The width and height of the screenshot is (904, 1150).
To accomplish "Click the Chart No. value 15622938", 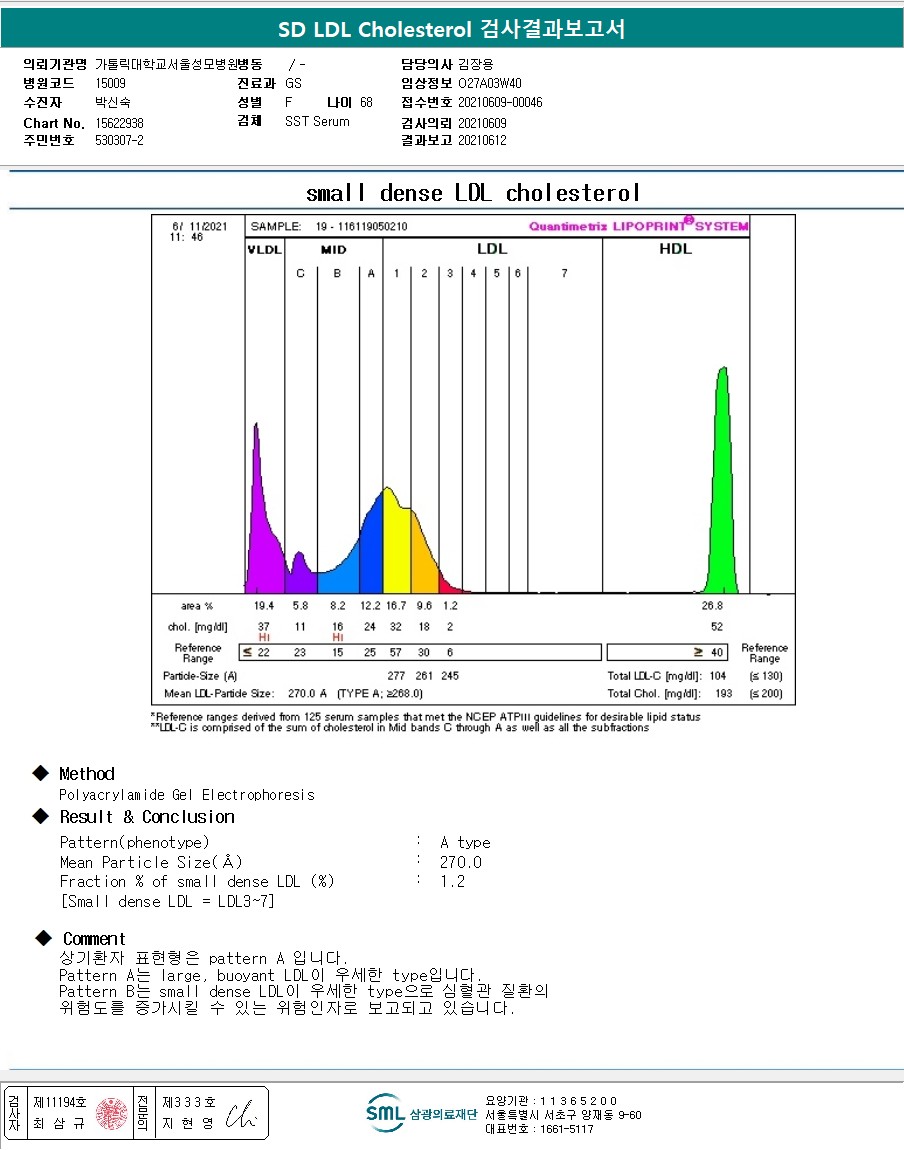I will (x=120, y=123).
